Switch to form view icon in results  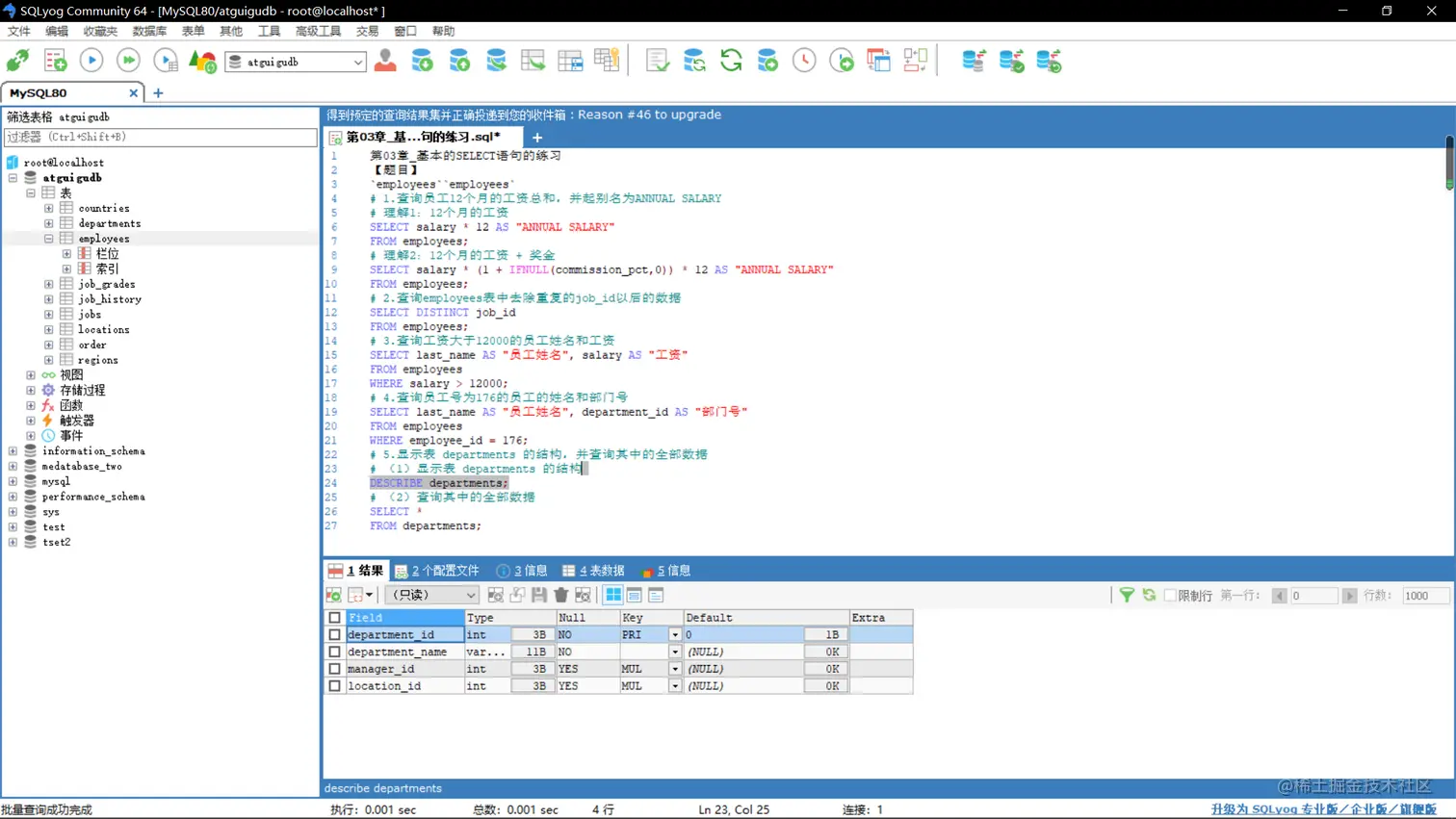[x=635, y=595]
